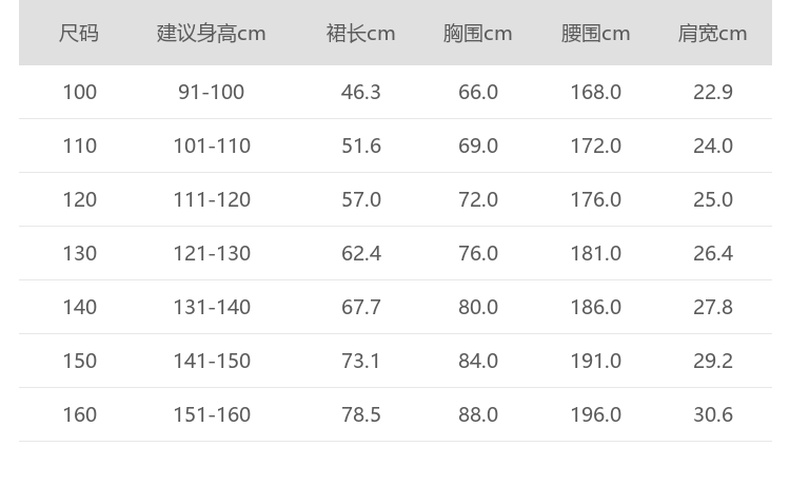Viewport: 790px width, 485px height.
Task: Click the 111-120 height range cell
Action: tap(211, 200)
